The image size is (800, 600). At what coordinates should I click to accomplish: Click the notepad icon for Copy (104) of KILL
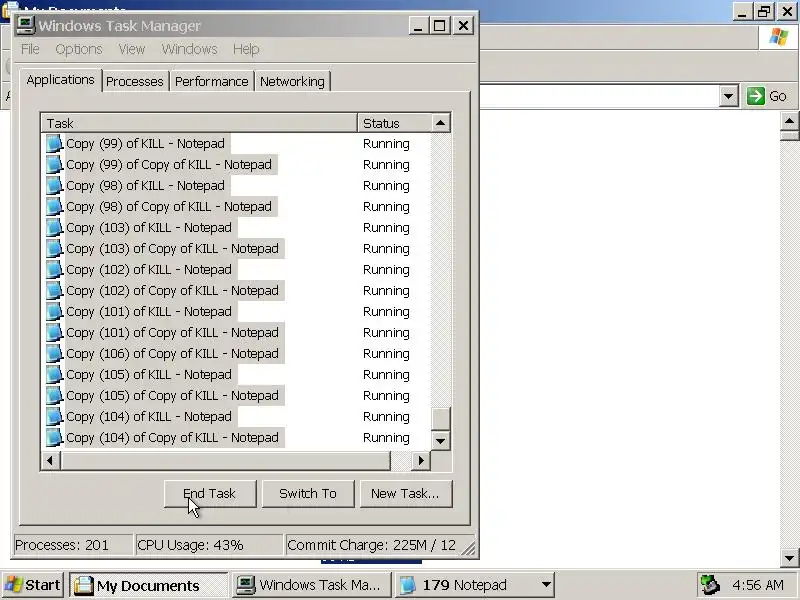pos(54,417)
